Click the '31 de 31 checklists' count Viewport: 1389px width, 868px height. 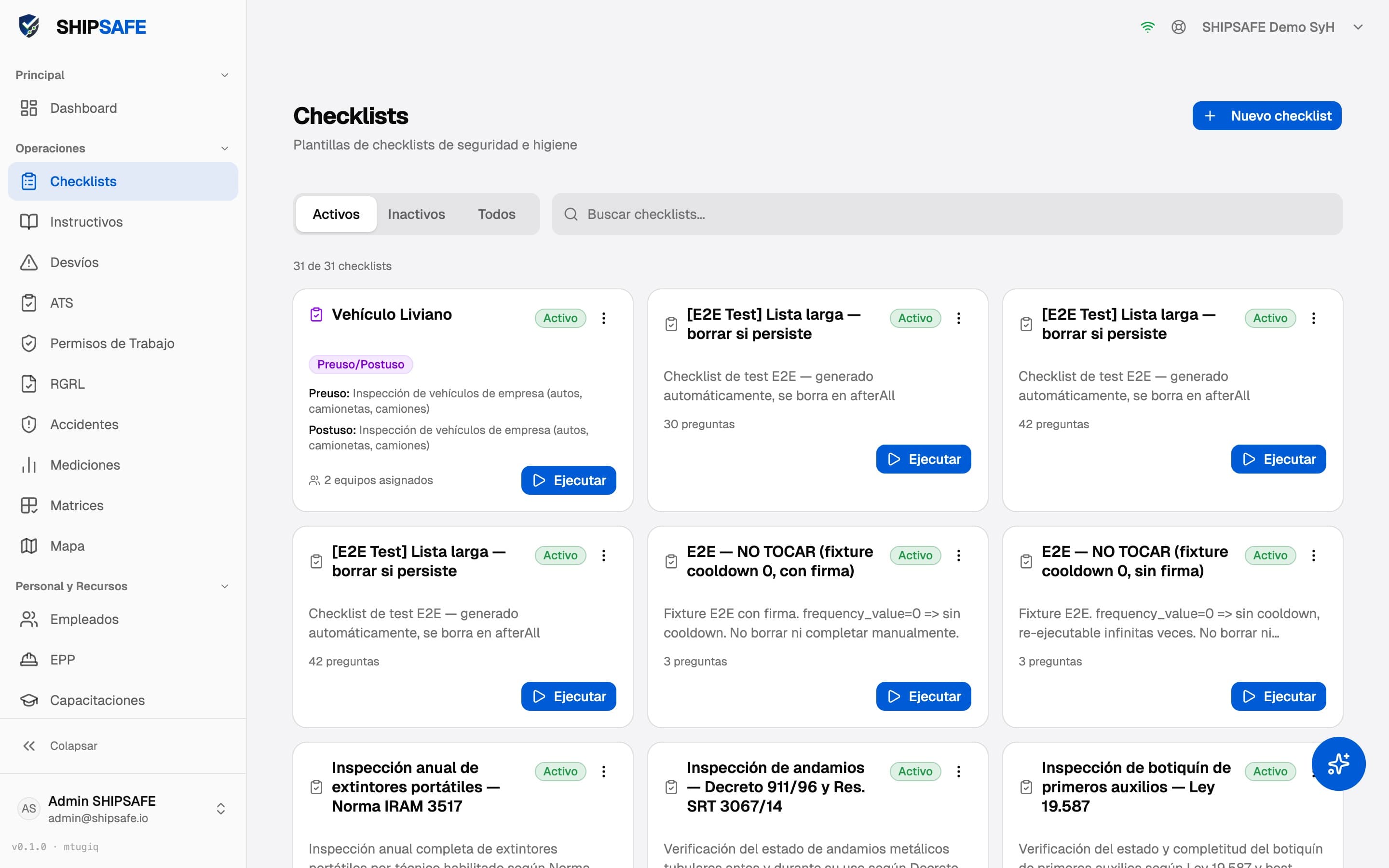342,266
